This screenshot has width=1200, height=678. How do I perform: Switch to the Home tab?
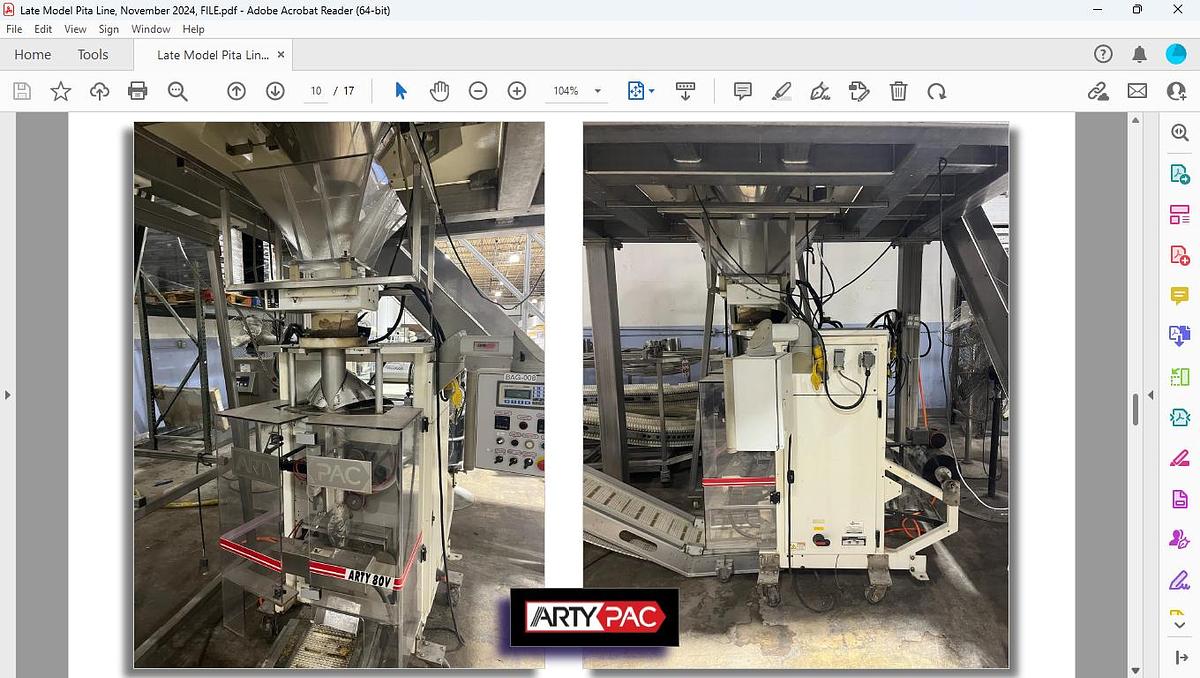tap(31, 54)
